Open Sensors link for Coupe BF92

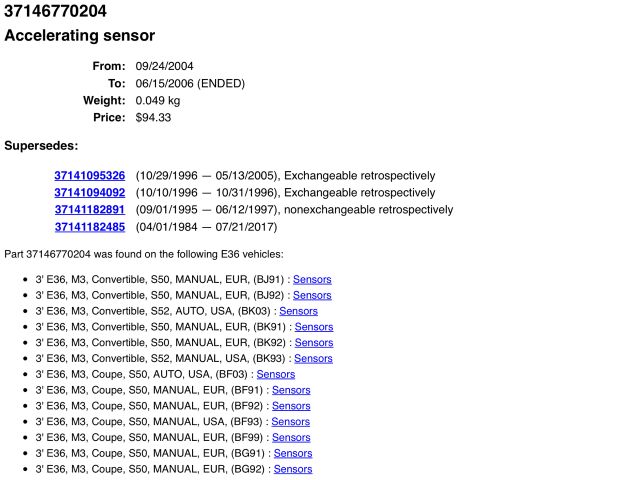291,406
